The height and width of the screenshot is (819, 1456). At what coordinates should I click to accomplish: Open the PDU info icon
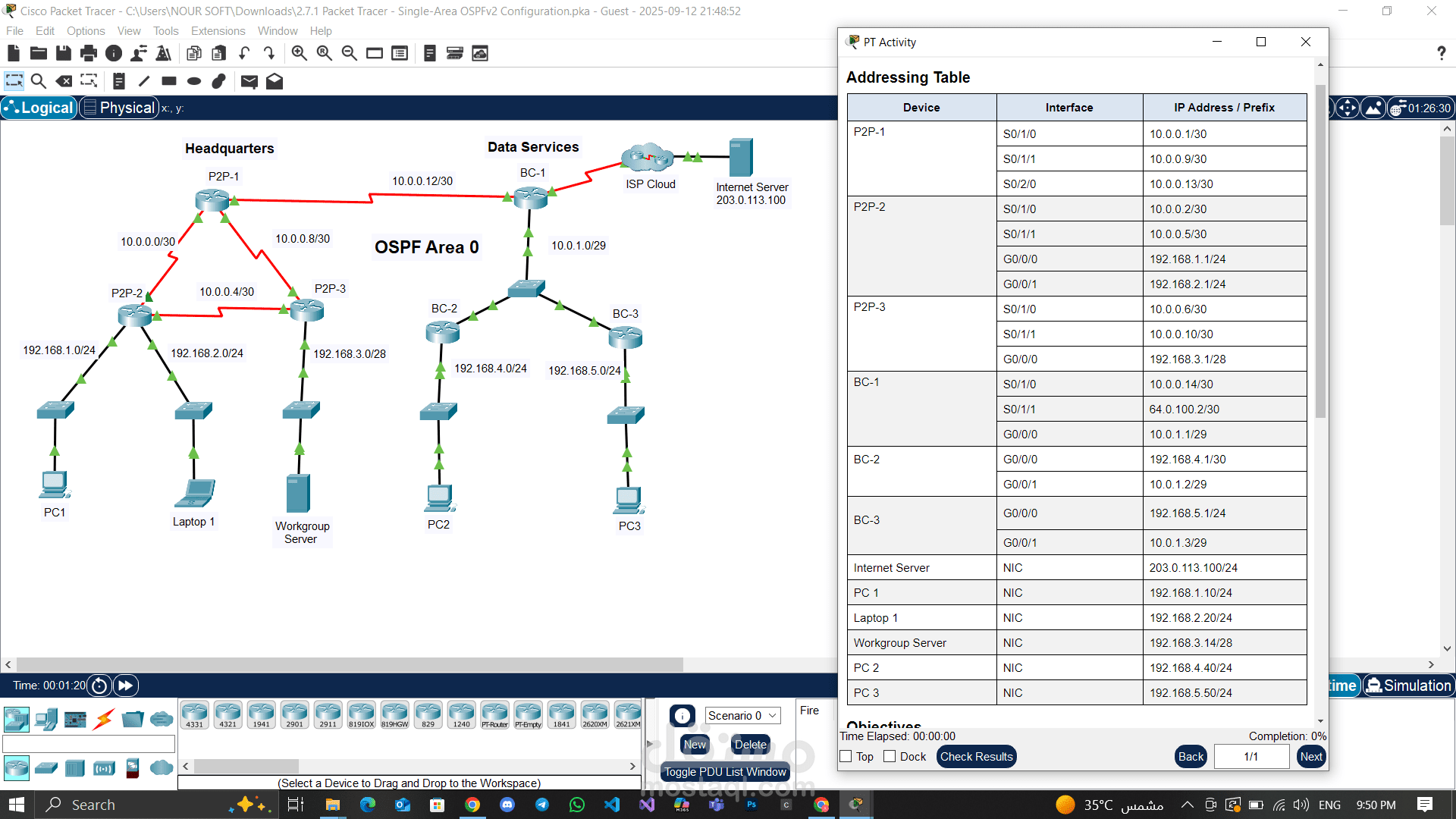tap(682, 716)
